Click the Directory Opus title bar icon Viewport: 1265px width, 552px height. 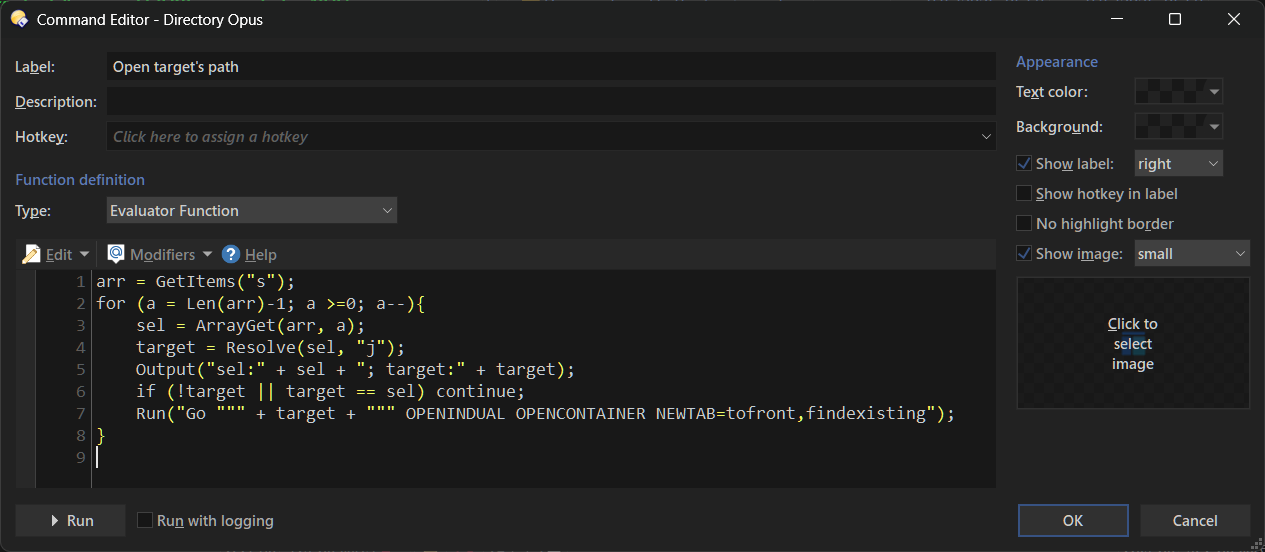[x=19, y=19]
